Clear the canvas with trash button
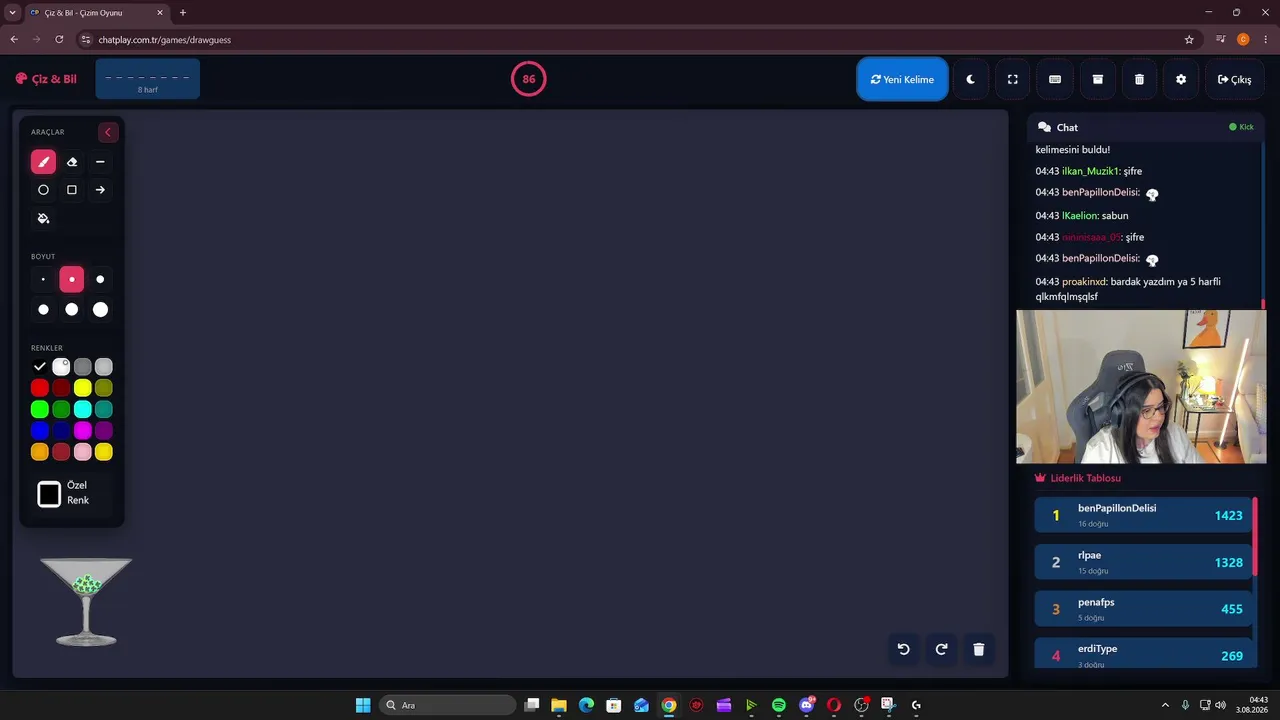The height and width of the screenshot is (720, 1280). [x=979, y=649]
